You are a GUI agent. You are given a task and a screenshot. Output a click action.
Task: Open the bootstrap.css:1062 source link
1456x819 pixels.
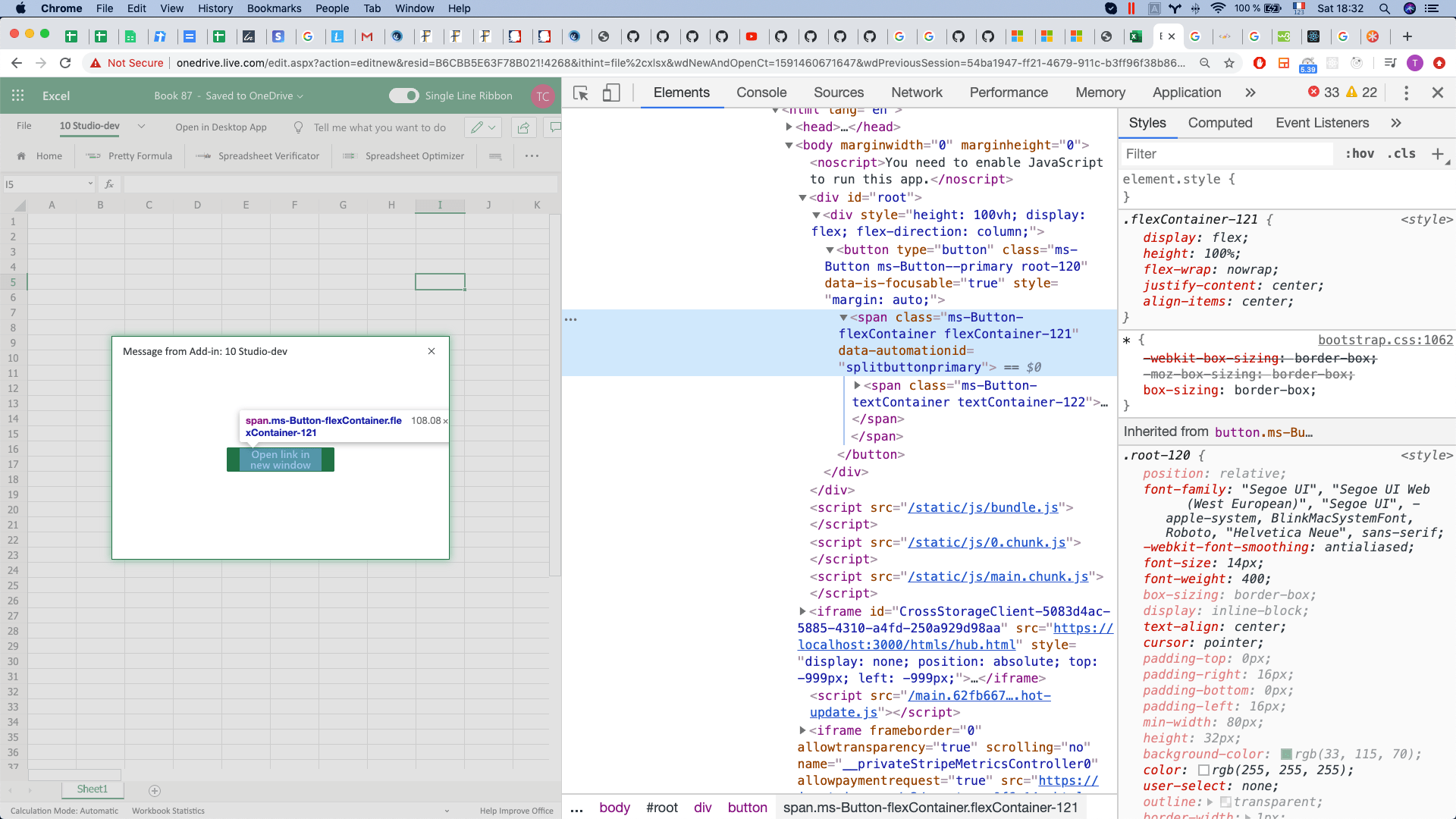tap(1385, 340)
